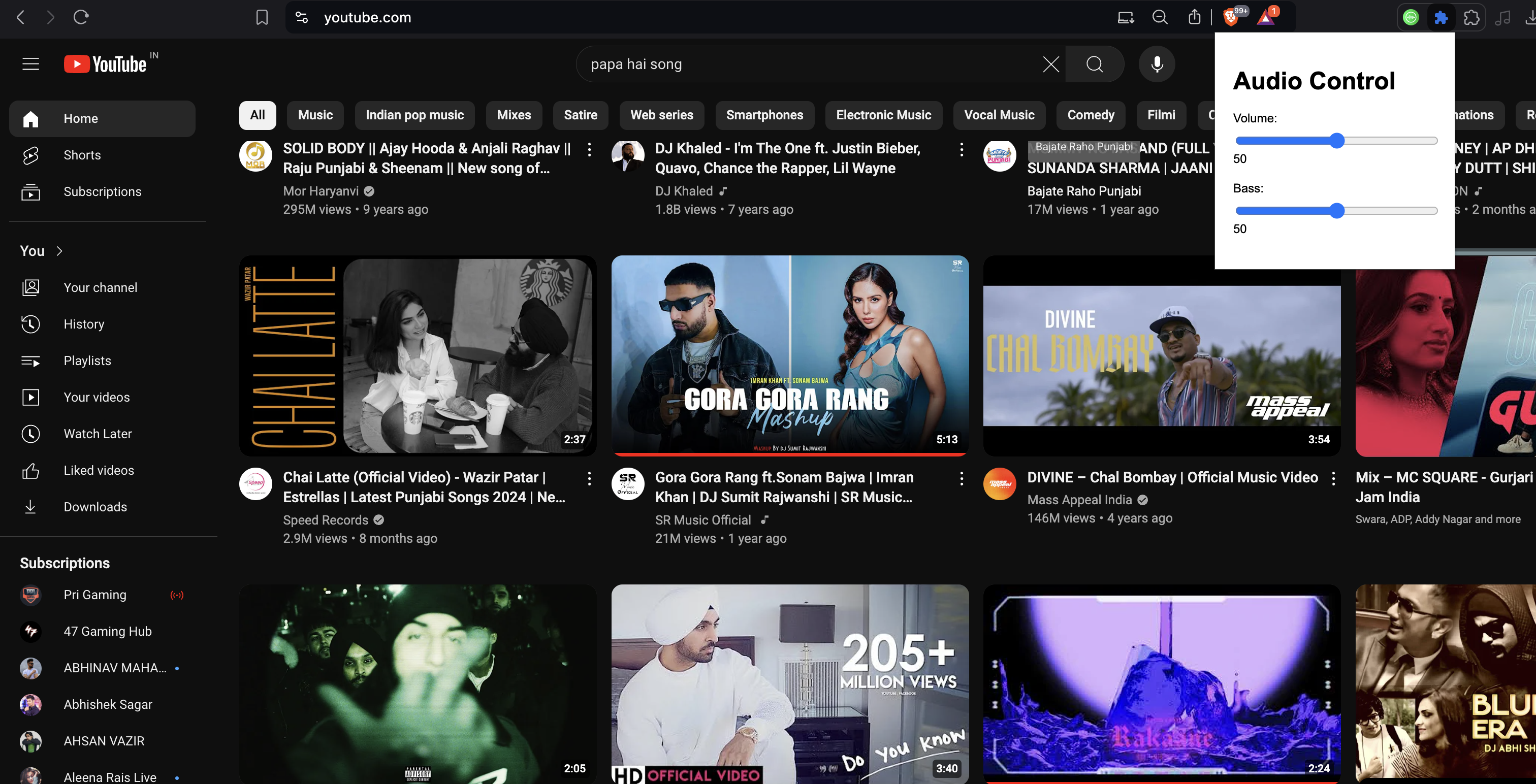Open site settings icon beside youtube.com
The width and height of the screenshot is (1536, 784).
[302, 17]
